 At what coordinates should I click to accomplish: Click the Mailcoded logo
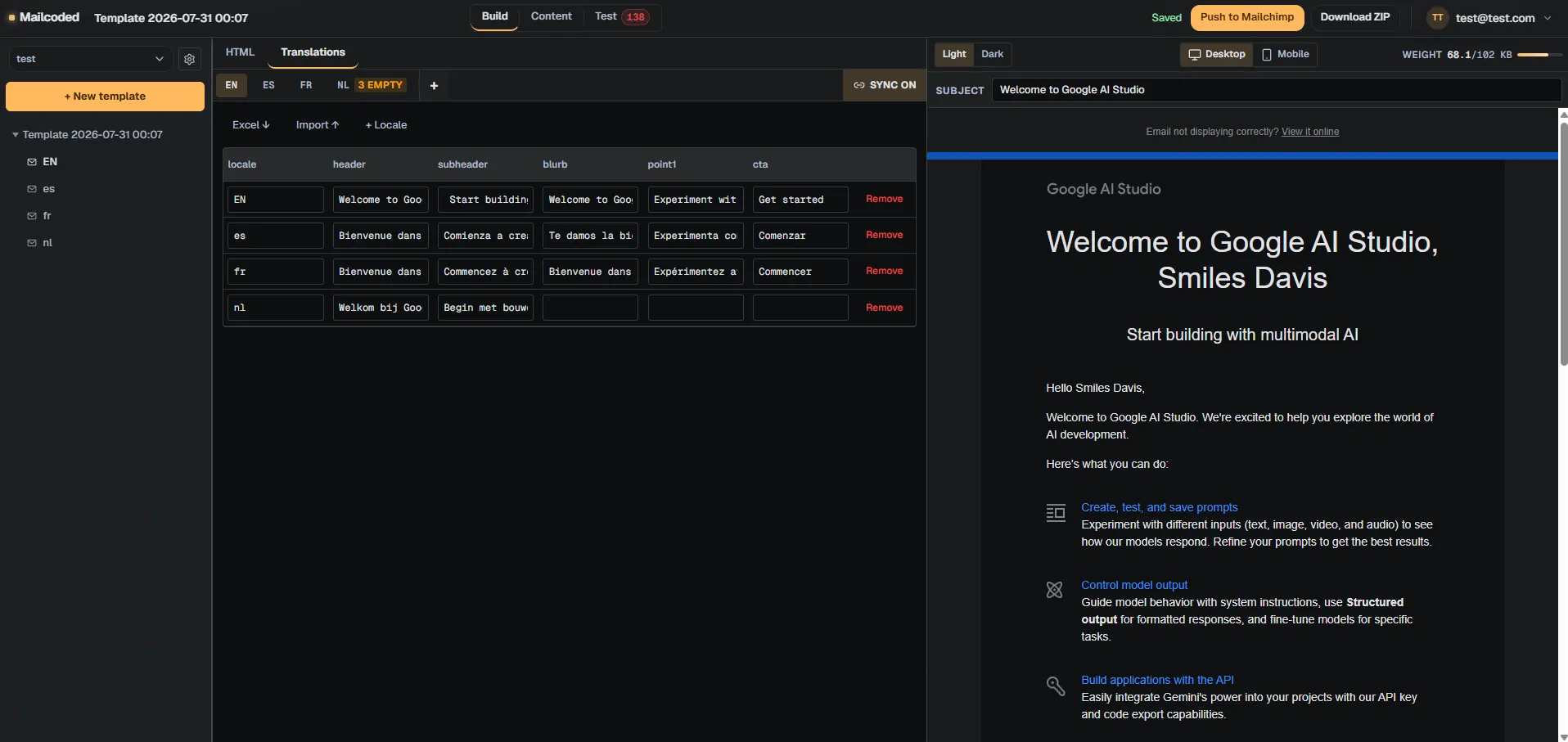click(x=44, y=17)
